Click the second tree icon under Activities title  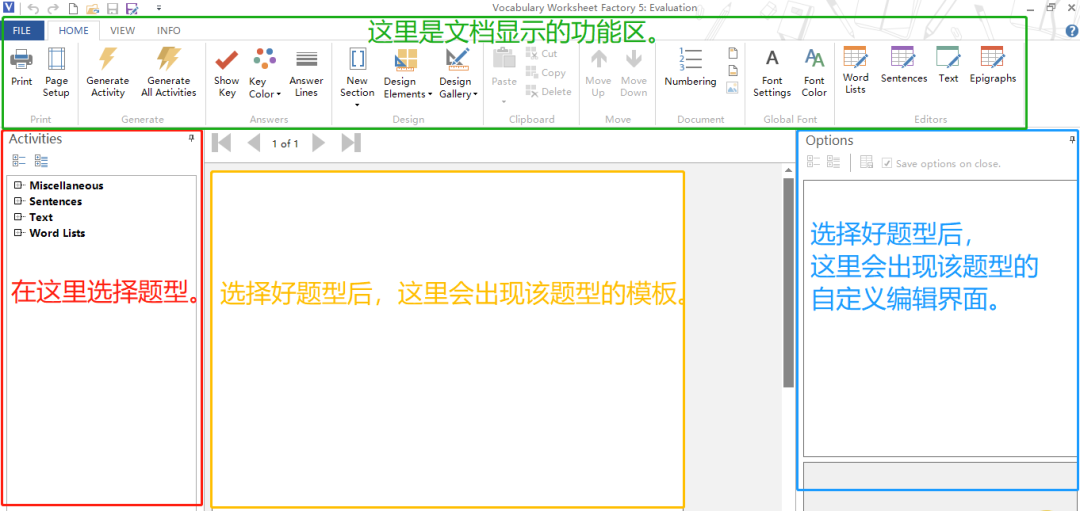pyautogui.click(x=41, y=161)
